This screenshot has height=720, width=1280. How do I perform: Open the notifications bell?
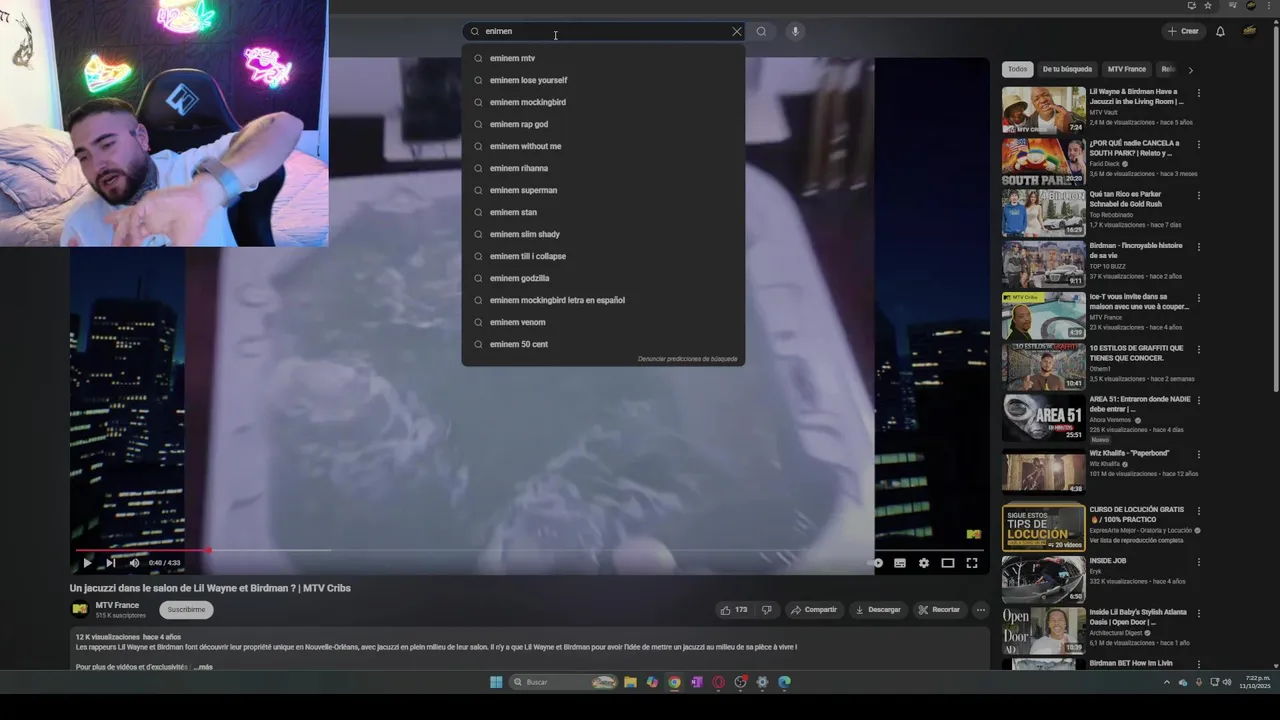pos(1220,31)
